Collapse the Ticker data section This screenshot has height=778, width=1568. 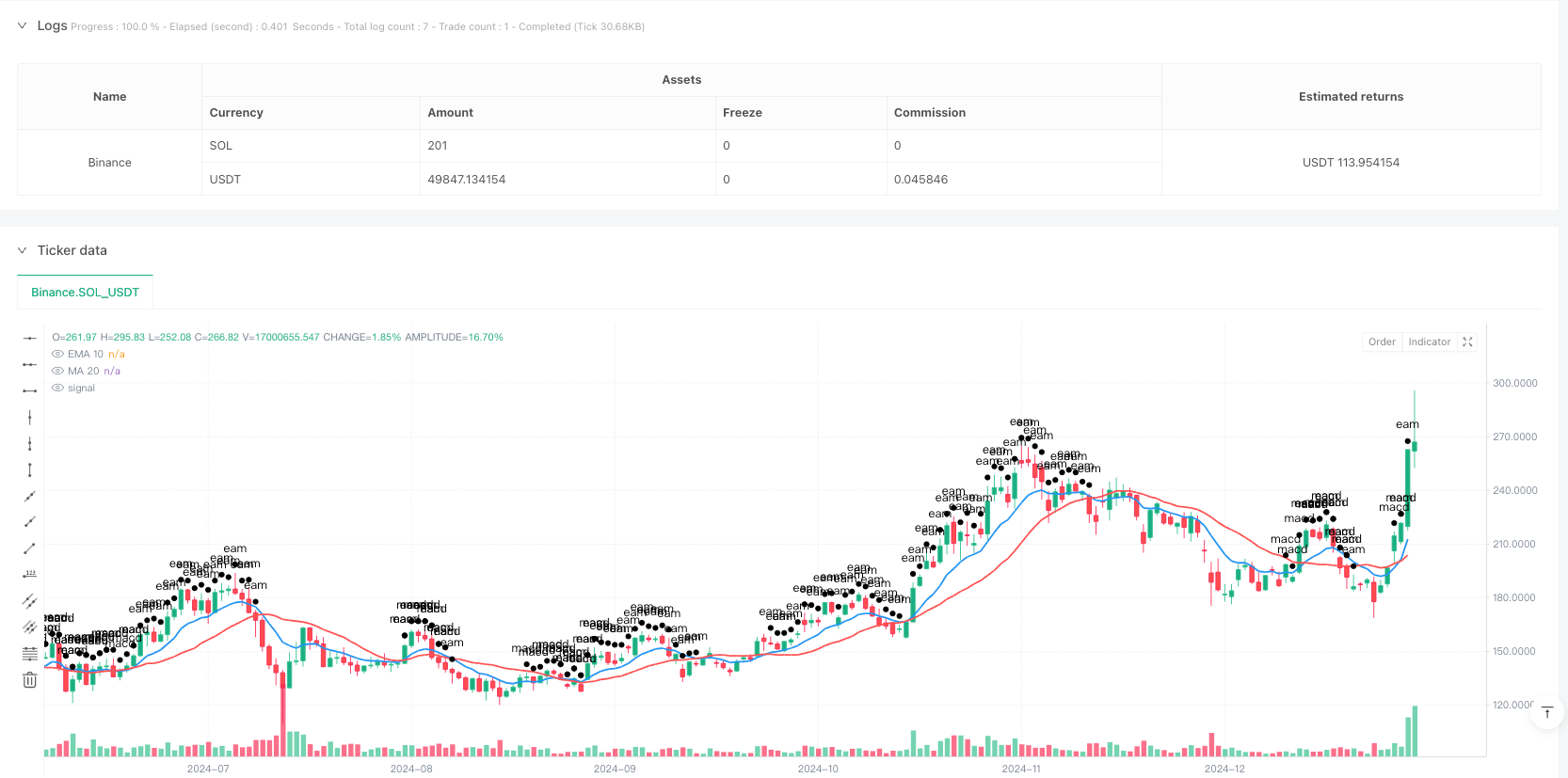coord(22,250)
